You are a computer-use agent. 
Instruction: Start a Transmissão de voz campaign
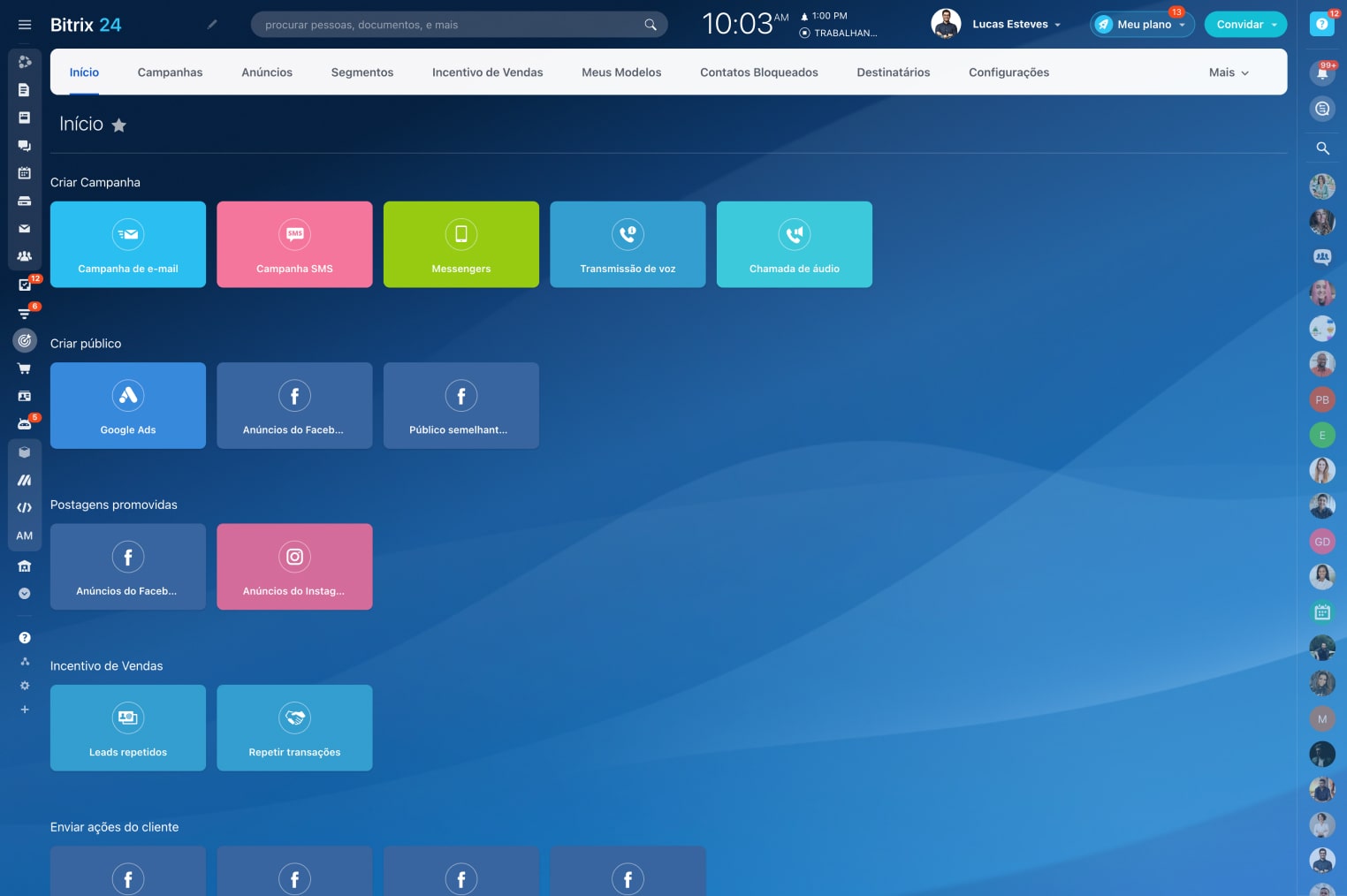[x=628, y=245]
